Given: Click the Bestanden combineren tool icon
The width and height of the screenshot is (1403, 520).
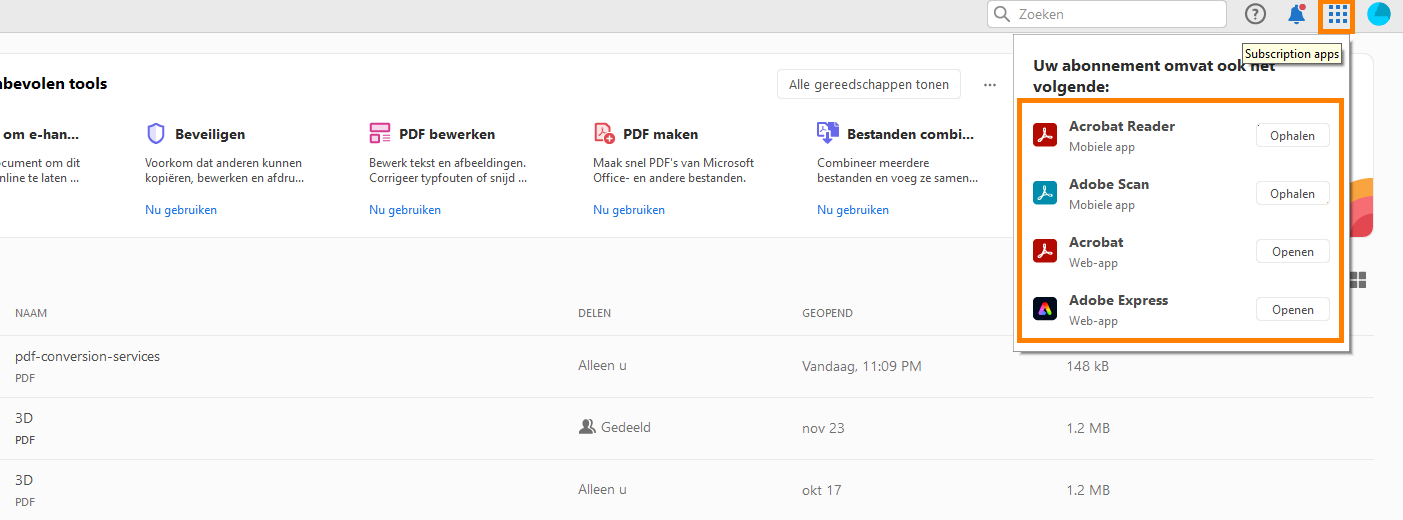Looking at the screenshot, I should pos(828,134).
